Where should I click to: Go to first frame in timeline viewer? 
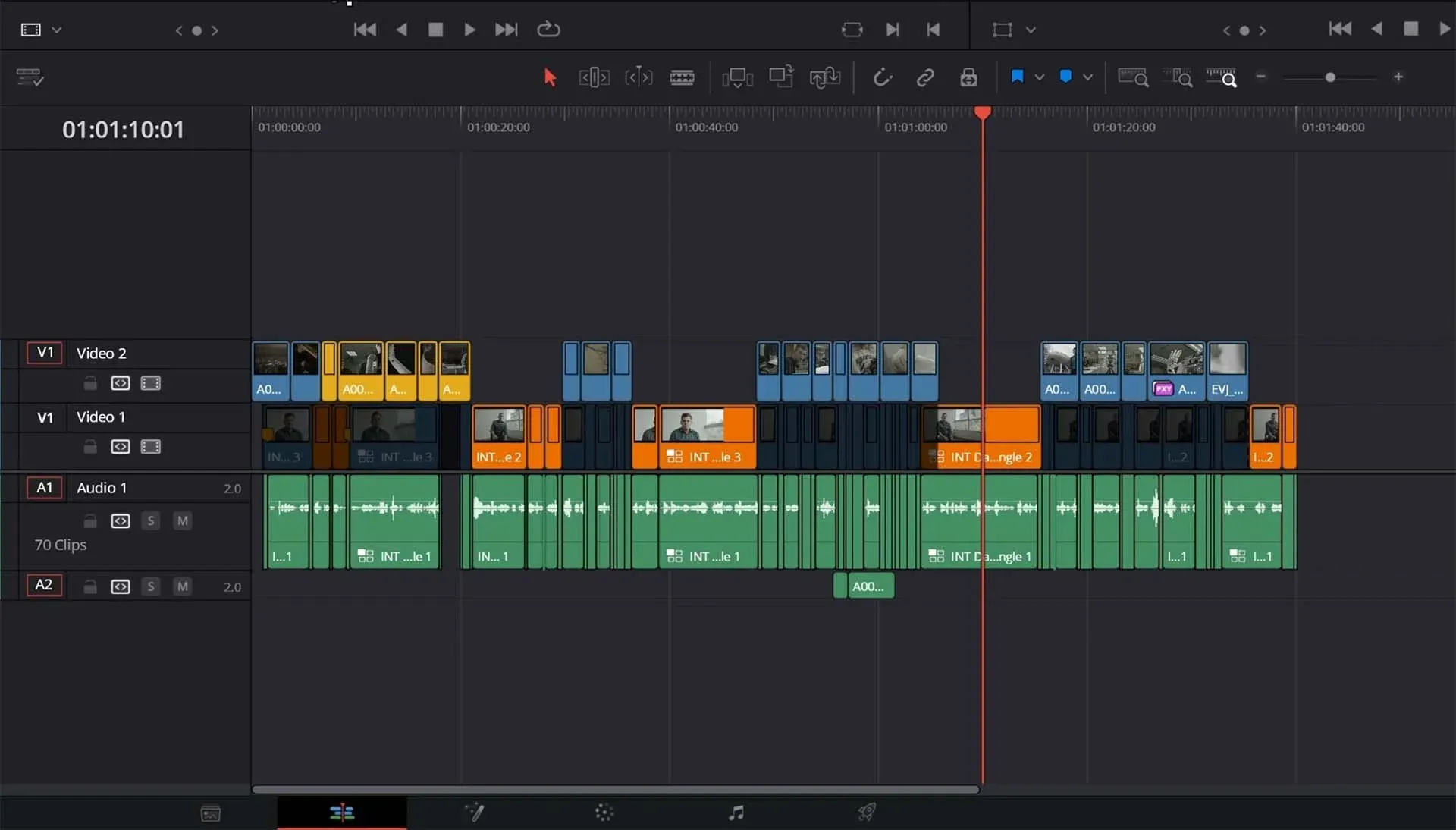tap(1340, 29)
